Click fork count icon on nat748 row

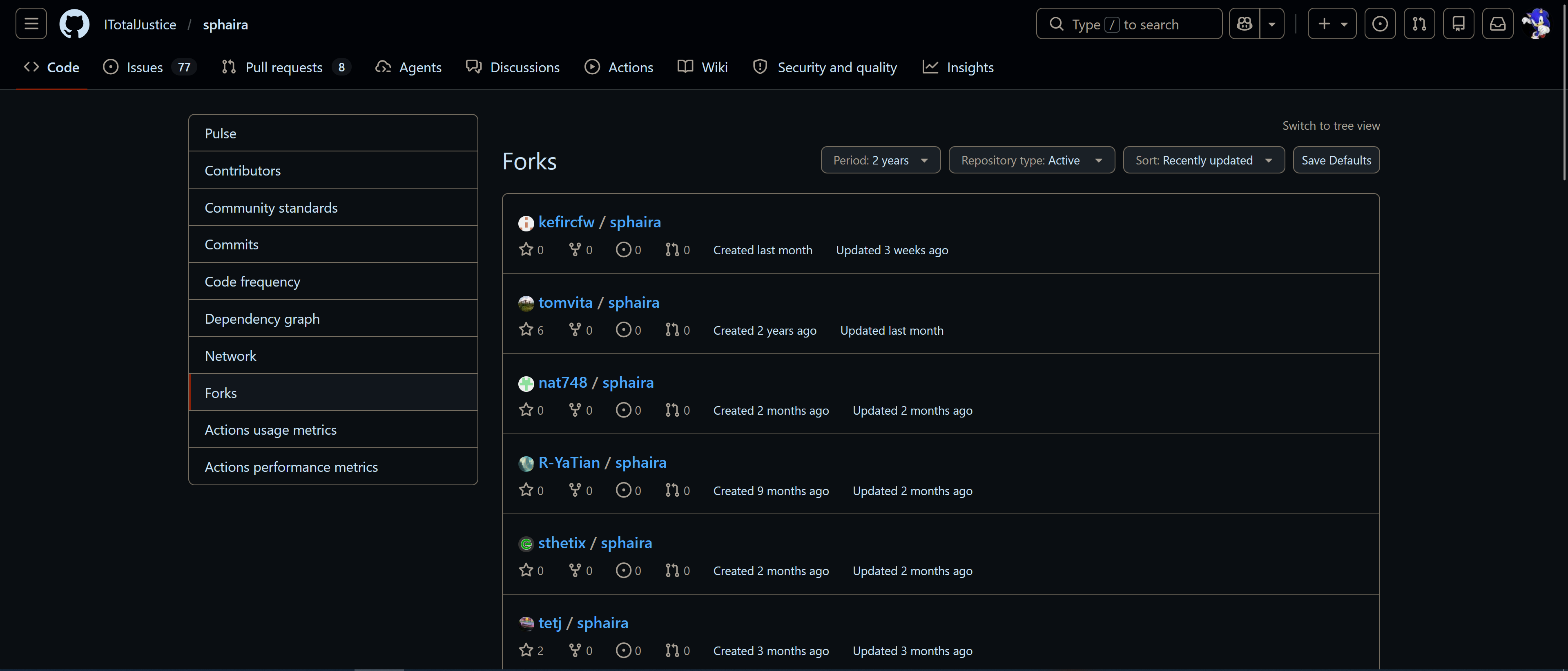pyautogui.click(x=575, y=410)
